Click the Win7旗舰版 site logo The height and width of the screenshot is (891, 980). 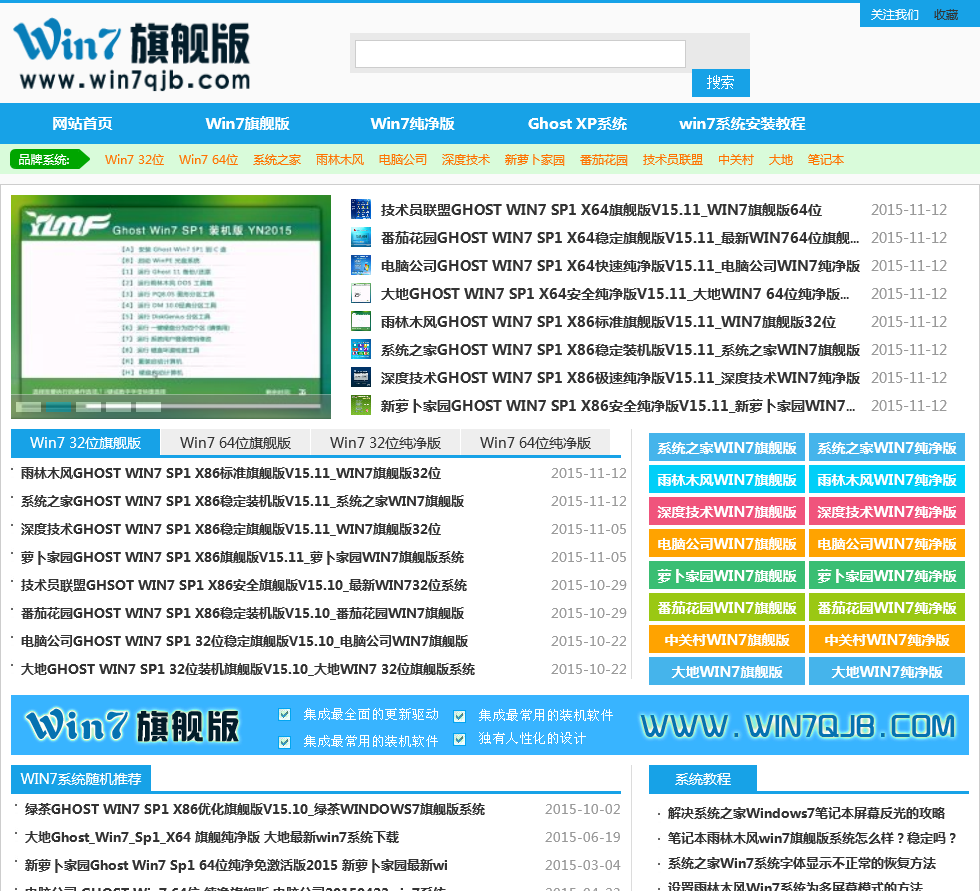(x=132, y=54)
